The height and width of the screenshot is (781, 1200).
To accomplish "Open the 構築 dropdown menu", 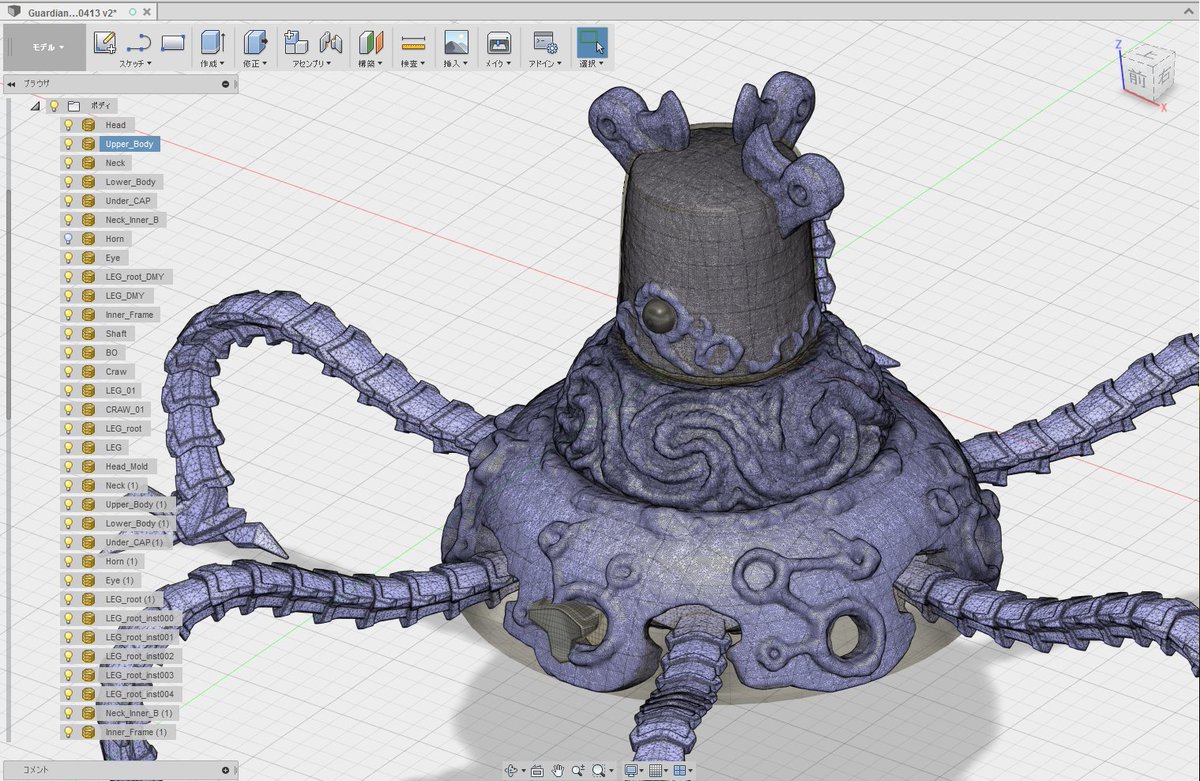I will pos(371,63).
